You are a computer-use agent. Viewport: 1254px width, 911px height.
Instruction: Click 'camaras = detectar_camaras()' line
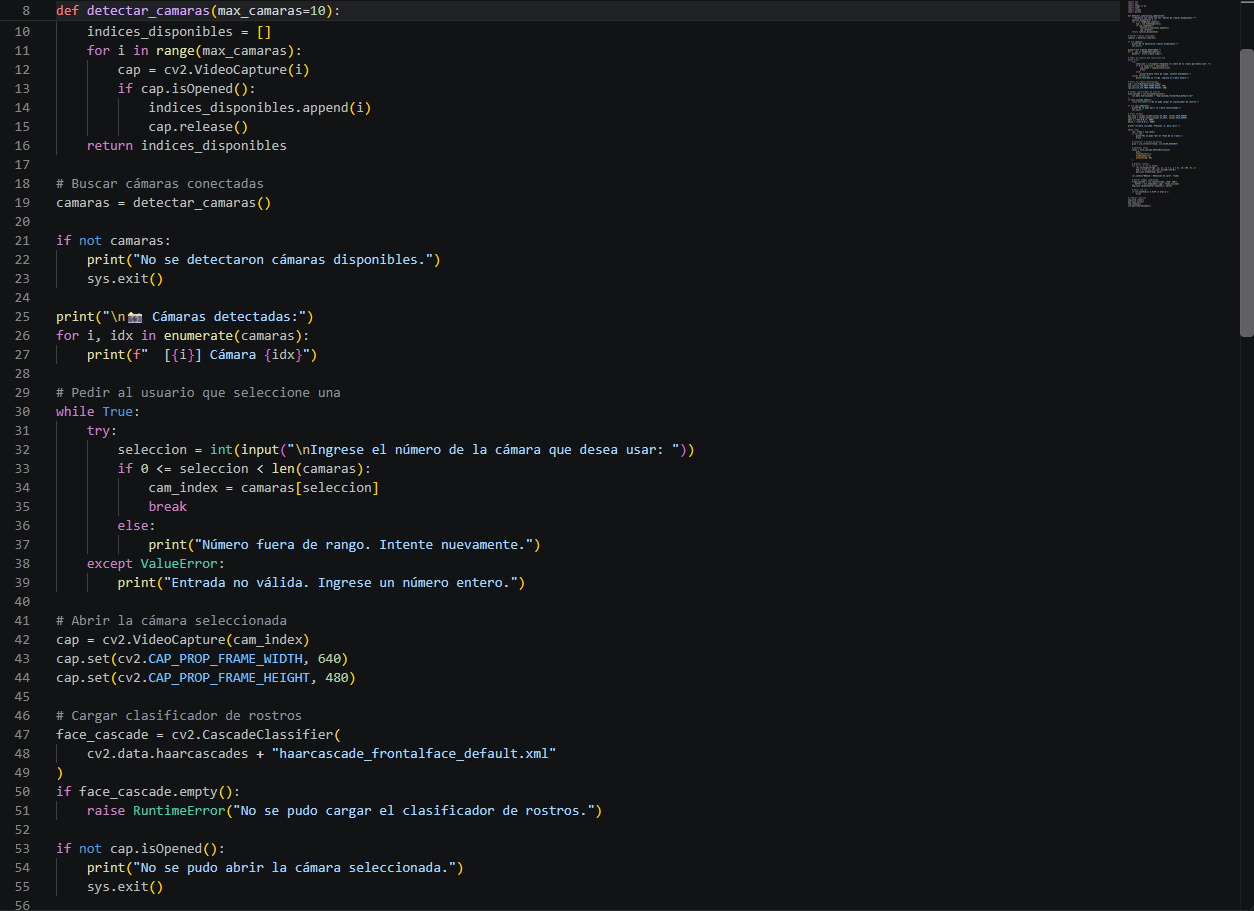[164, 202]
